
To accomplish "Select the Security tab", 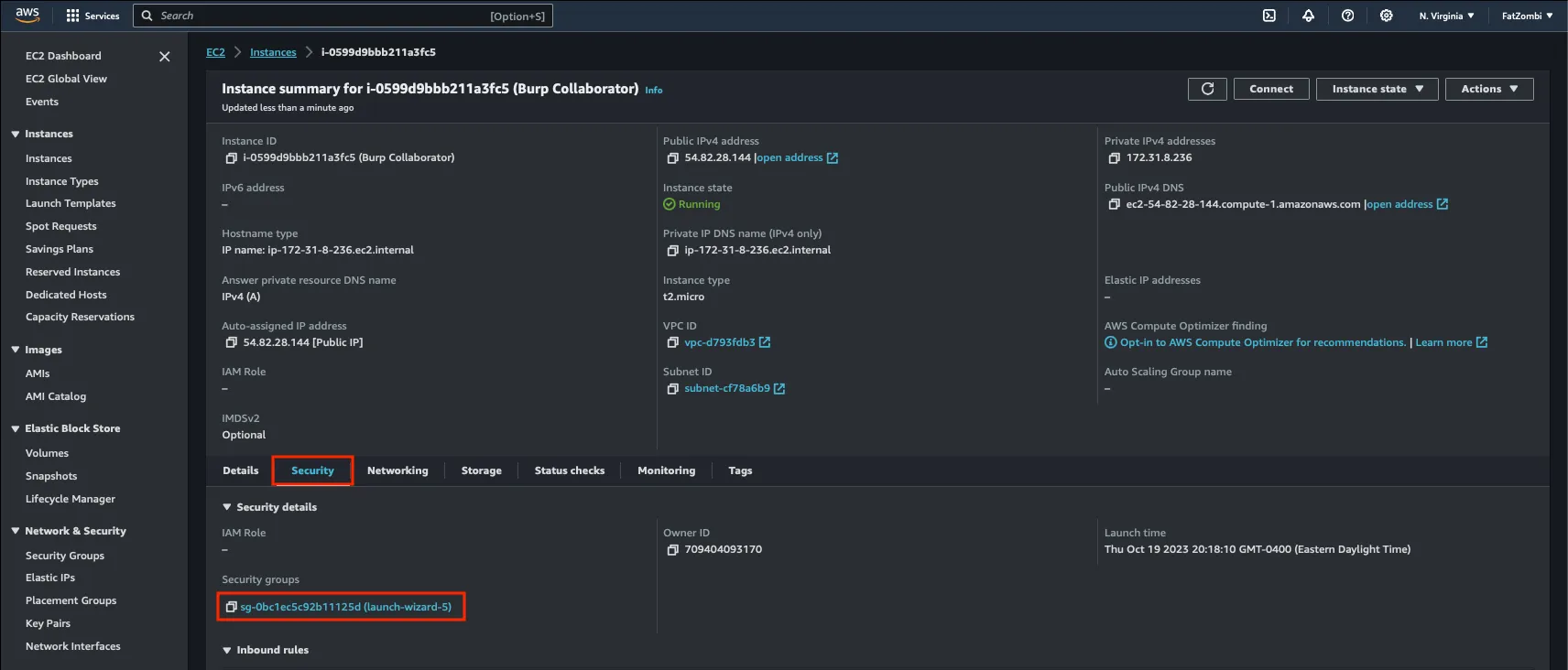I will (x=312, y=470).
